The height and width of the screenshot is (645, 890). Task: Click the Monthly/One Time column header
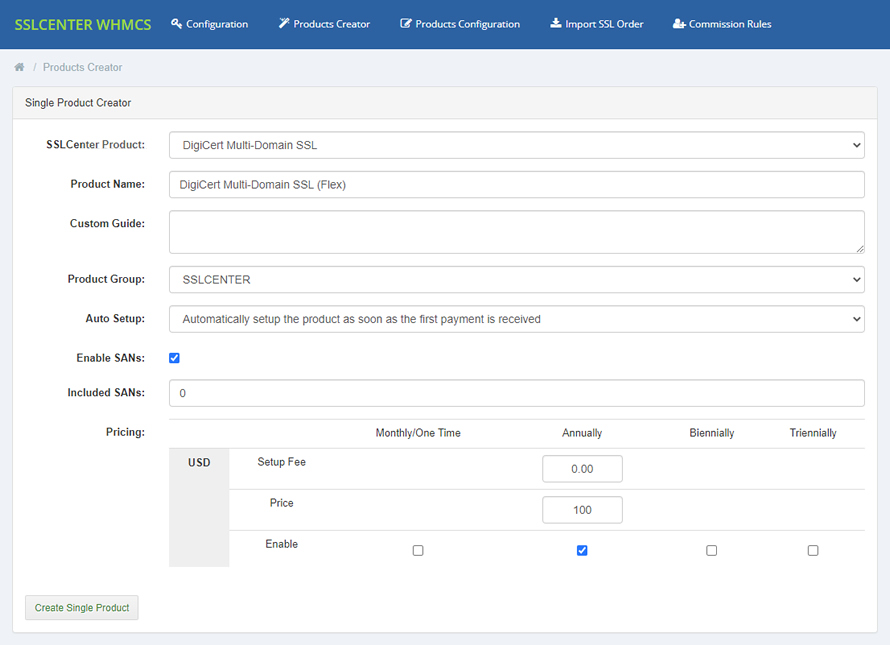[x=418, y=433]
